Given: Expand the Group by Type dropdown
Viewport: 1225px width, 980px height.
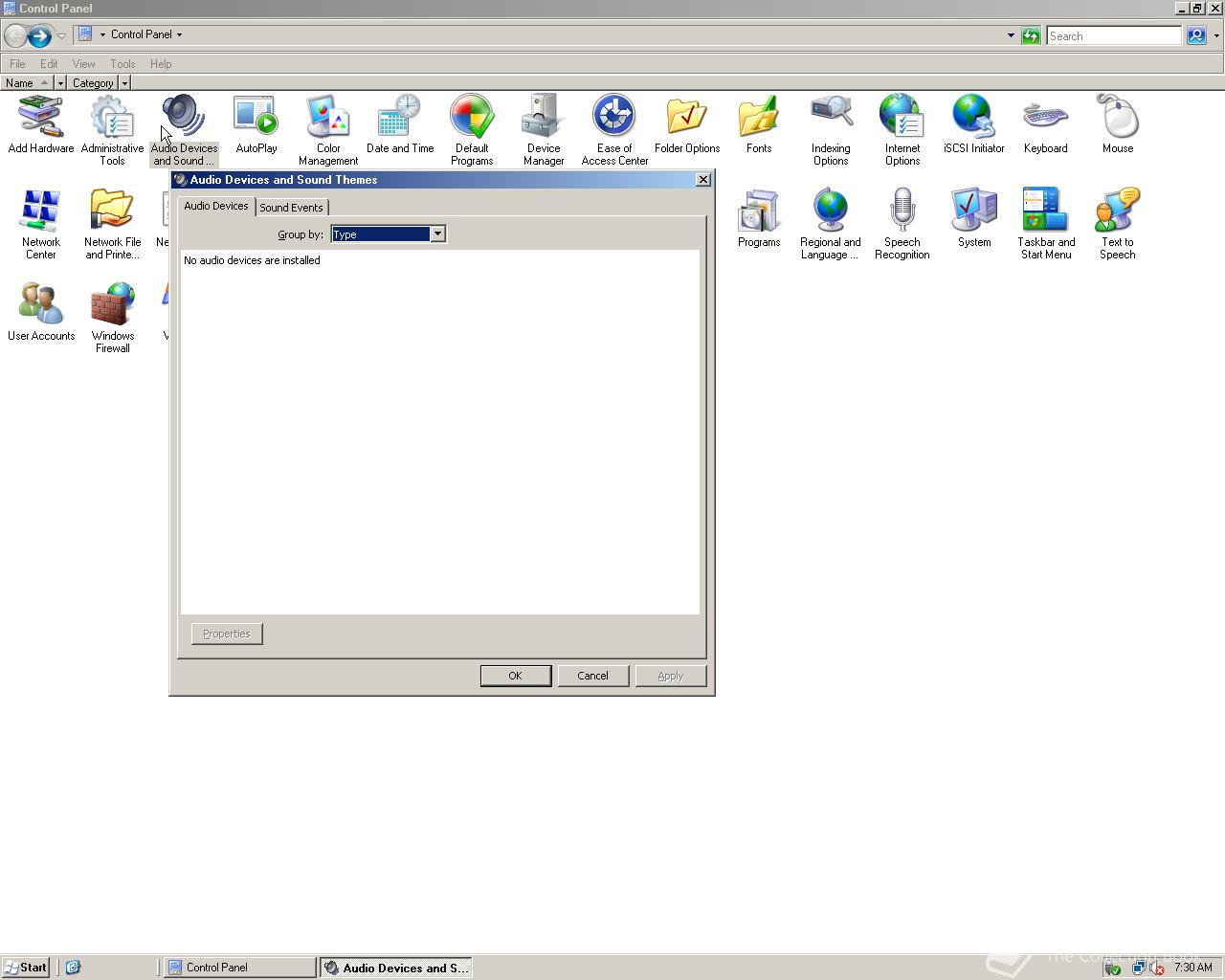Looking at the screenshot, I should coord(437,234).
